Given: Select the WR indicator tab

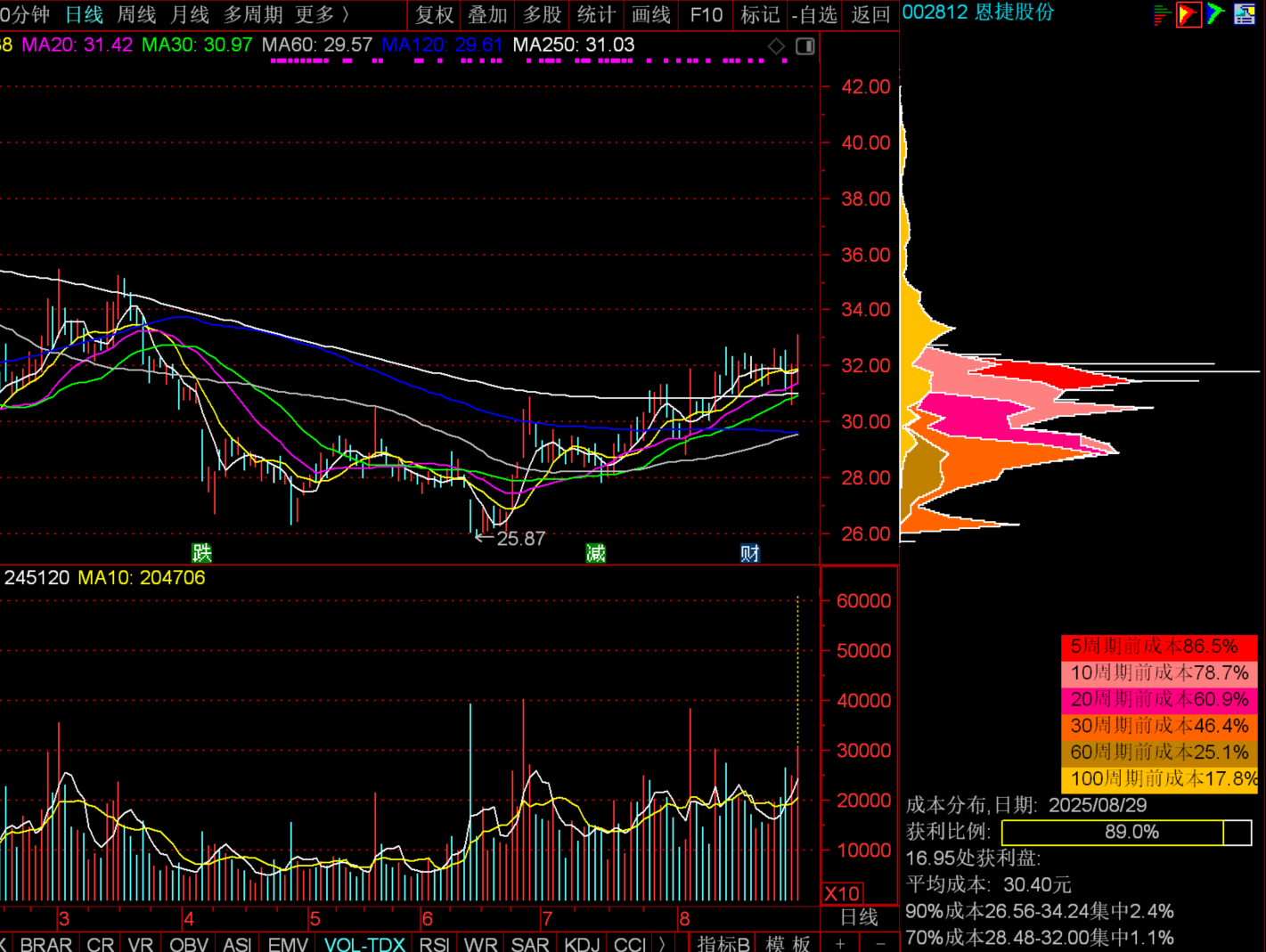Looking at the screenshot, I should point(481,944).
